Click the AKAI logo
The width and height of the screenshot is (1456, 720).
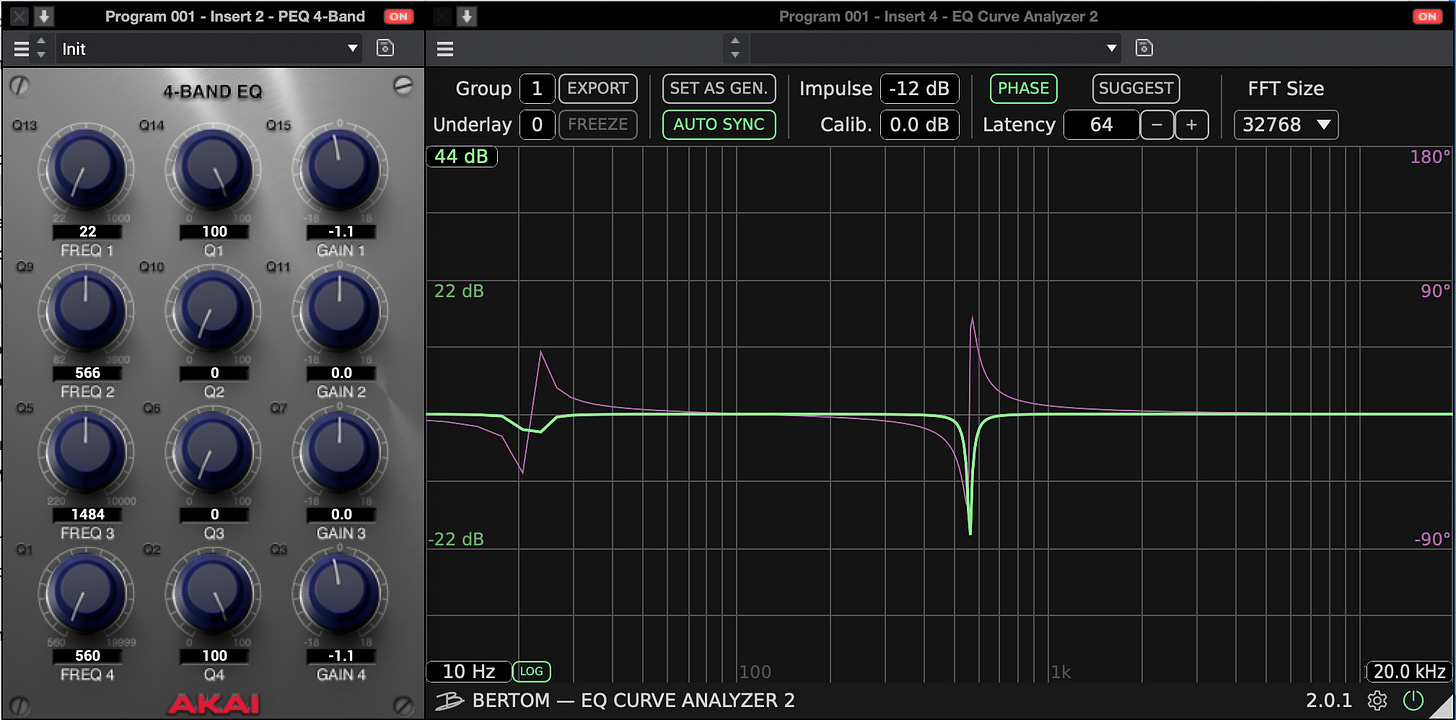pos(213,703)
